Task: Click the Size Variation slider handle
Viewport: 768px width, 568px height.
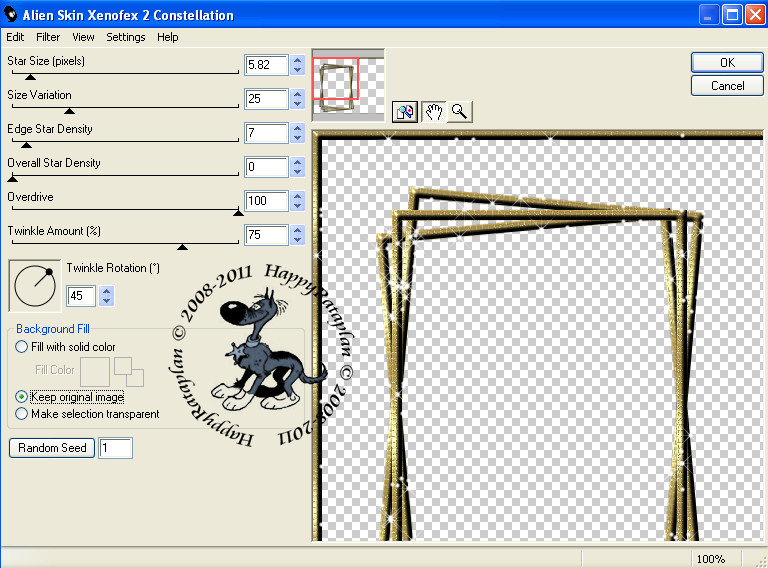Action: click(x=70, y=111)
